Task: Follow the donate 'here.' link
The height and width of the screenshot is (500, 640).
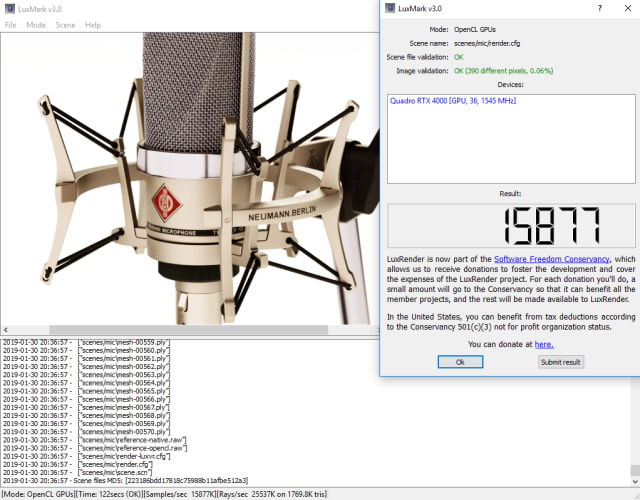Action: click(544, 344)
